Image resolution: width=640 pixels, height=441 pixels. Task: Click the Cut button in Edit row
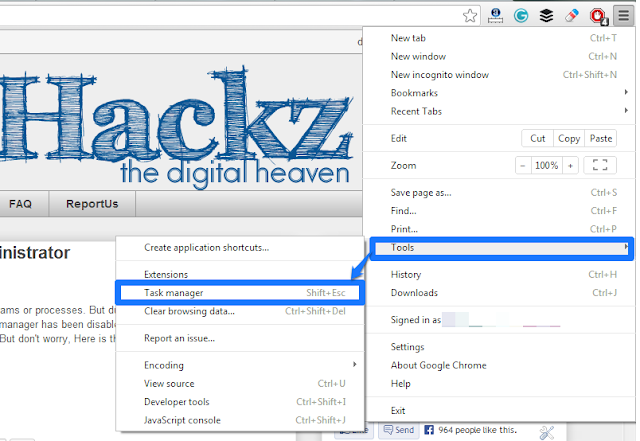tap(538, 138)
